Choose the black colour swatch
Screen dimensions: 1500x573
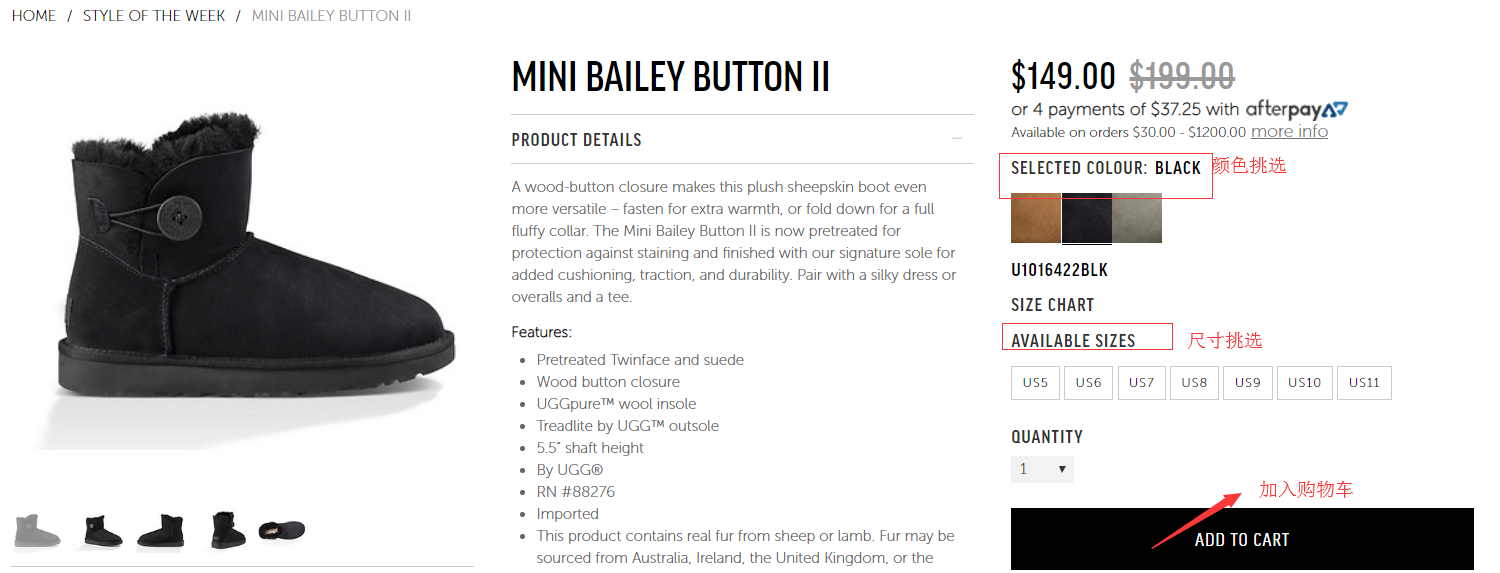(x=1086, y=217)
